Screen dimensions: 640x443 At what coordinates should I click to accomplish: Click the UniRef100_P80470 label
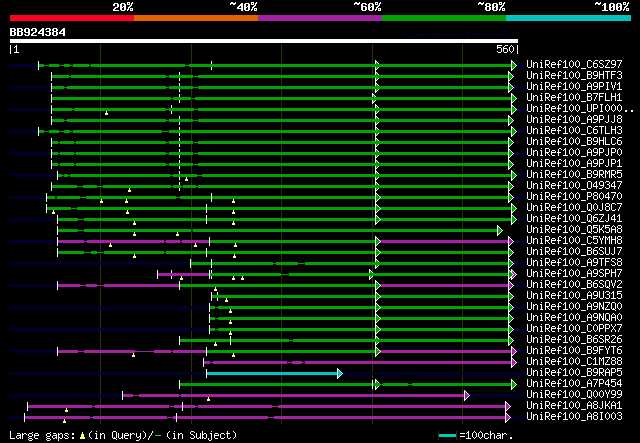click(x=574, y=197)
